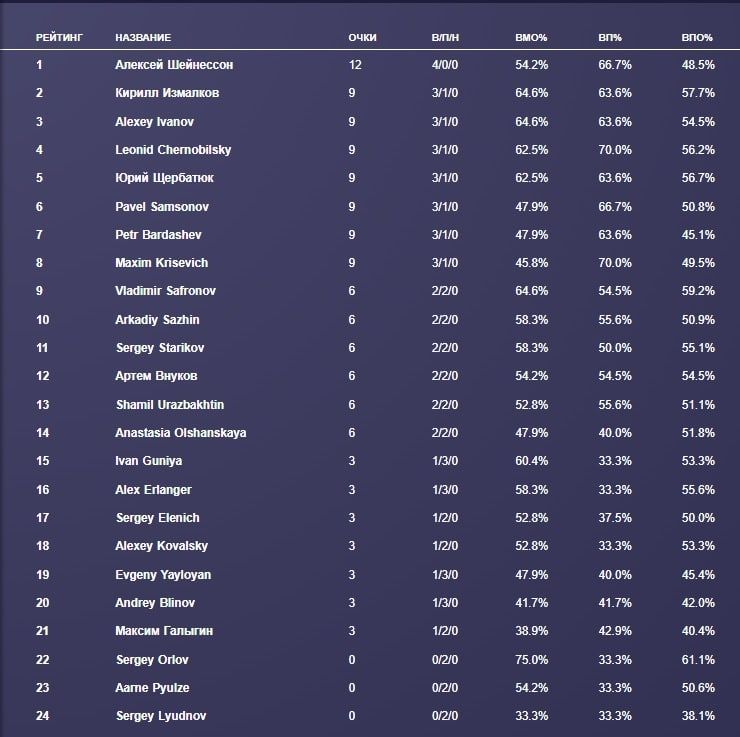Select Anastasia Olshanskaya in the list
The height and width of the screenshot is (737, 740).
pyautogui.click(x=180, y=433)
